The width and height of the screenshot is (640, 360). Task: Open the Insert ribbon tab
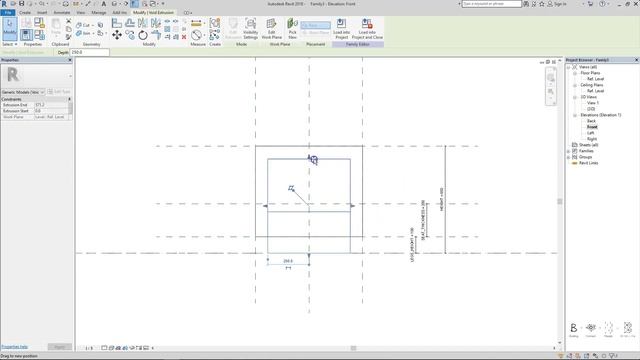(x=42, y=13)
